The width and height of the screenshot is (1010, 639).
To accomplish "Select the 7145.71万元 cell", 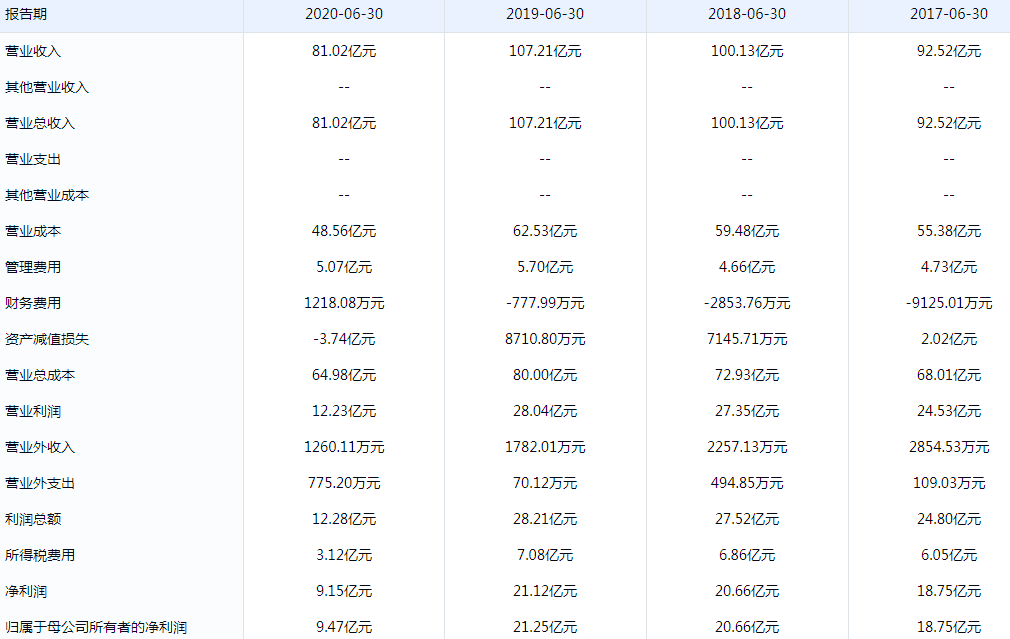I will pos(747,339).
